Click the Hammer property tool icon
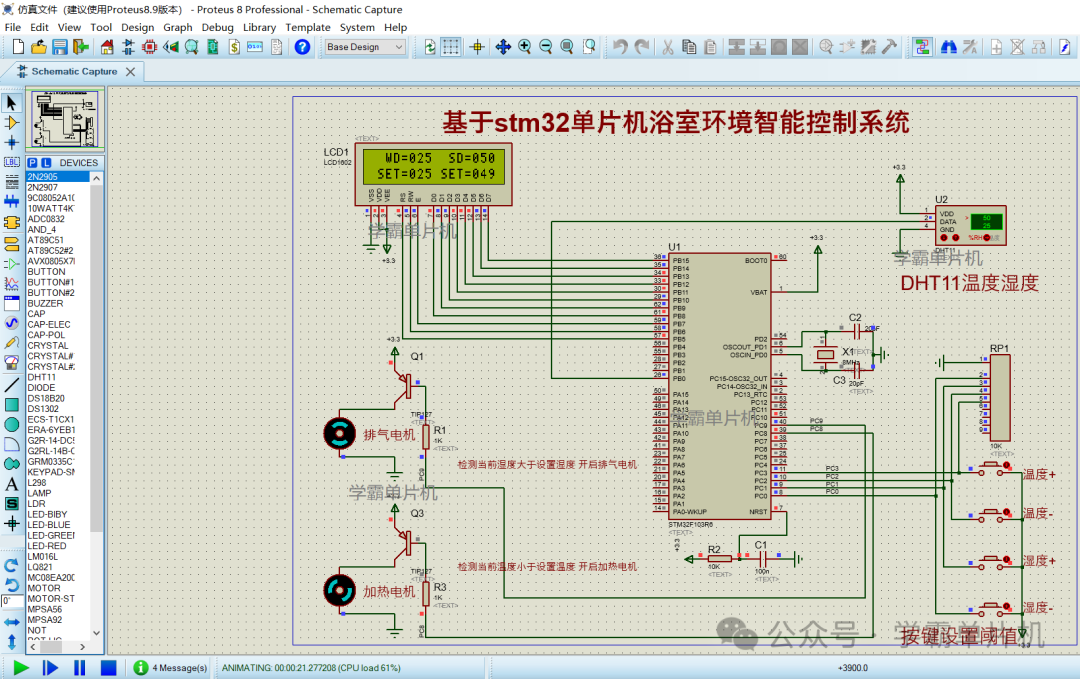This screenshot has width=1080, height=679. 889,47
